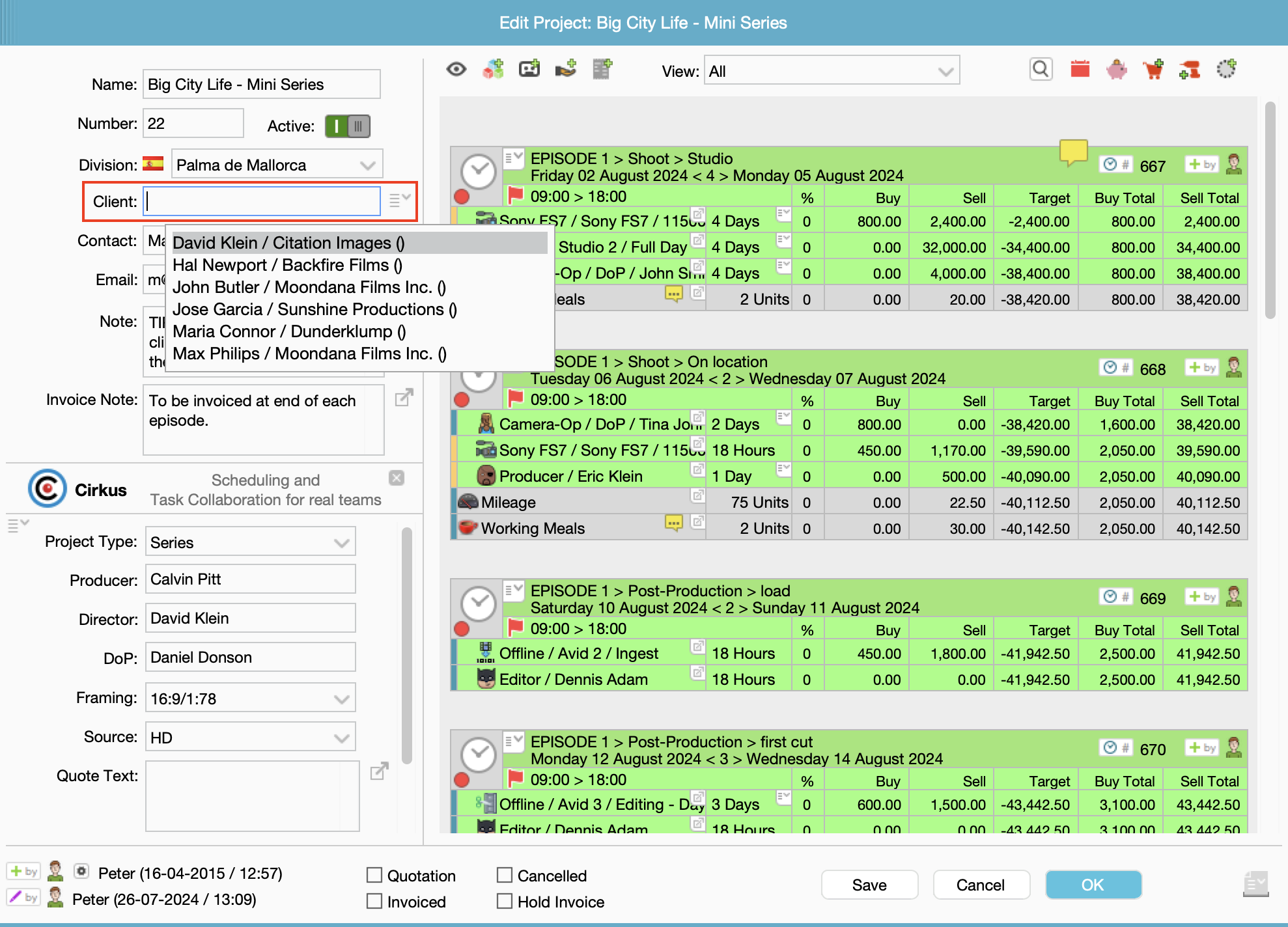
Task: Toggle the Active switch
Action: 348,126
